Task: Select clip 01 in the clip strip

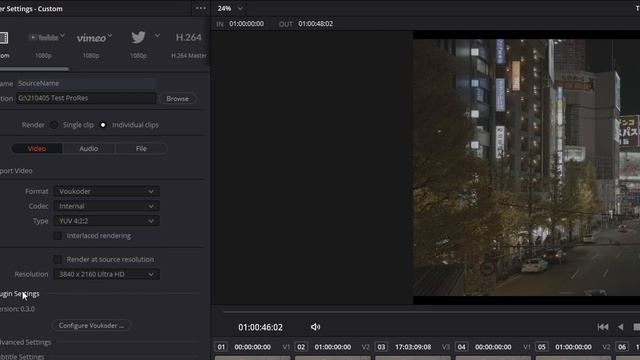Action: point(221,347)
